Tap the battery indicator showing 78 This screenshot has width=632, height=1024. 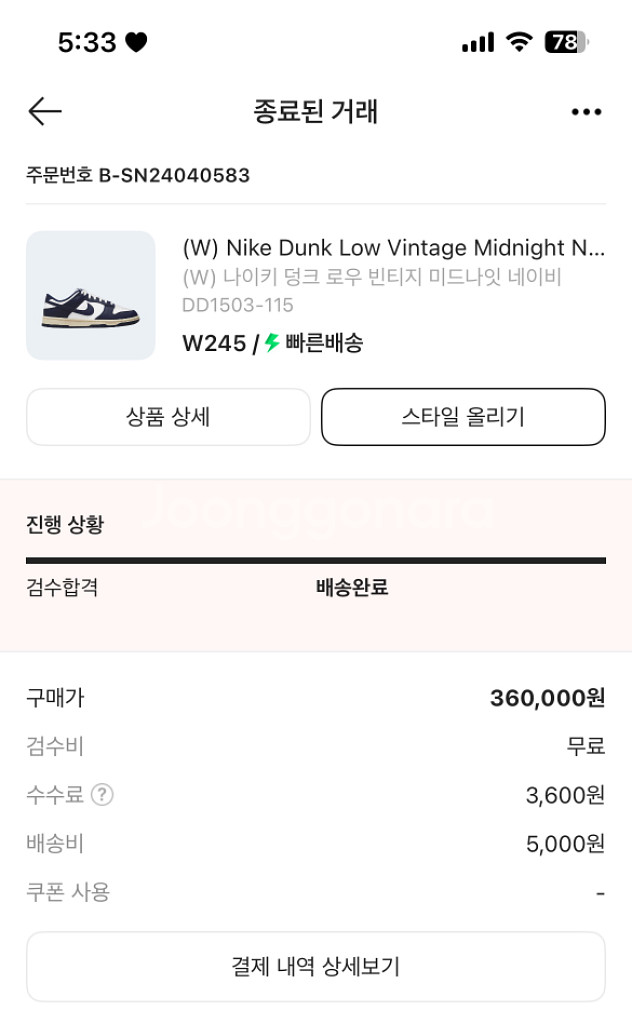click(566, 42)
